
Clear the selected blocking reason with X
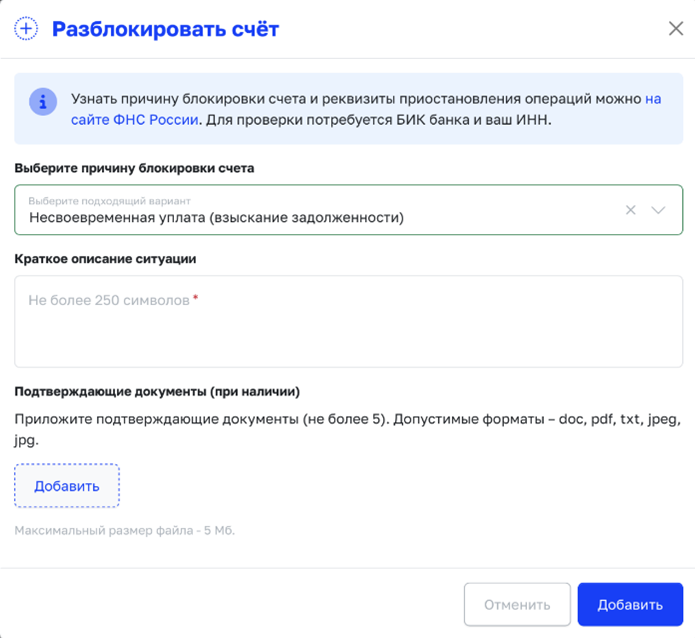point(630,210)
